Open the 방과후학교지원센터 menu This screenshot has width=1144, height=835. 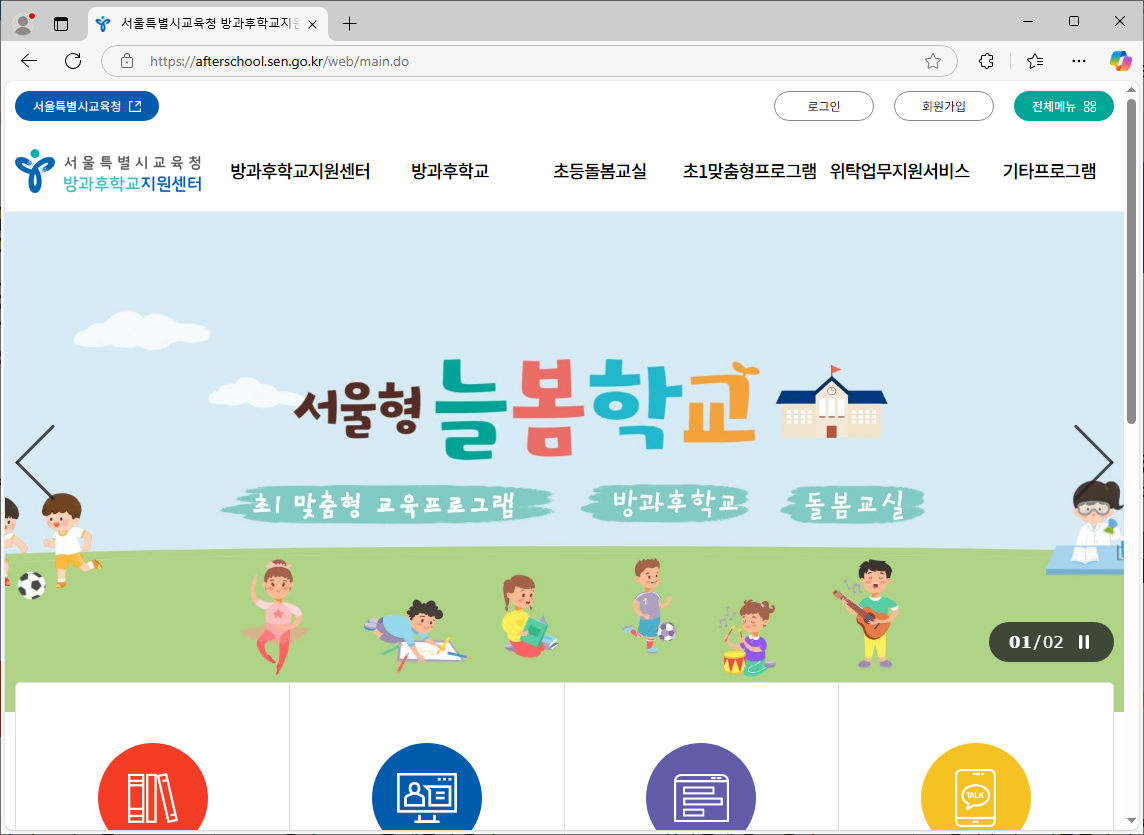pyautogui.click(x=299, y=171)
